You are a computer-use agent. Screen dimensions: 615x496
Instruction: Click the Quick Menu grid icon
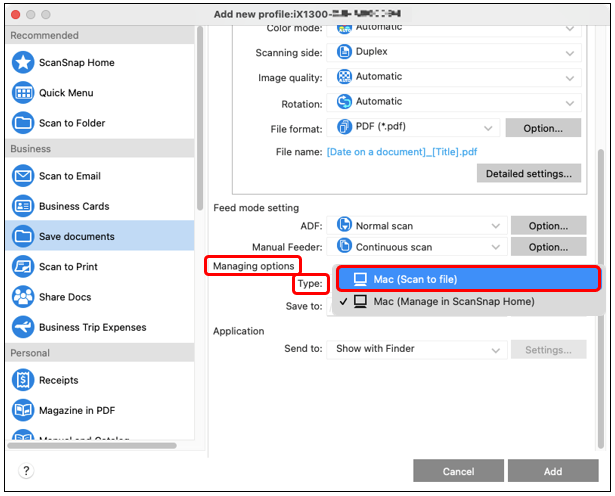click(x=23, y=93)
